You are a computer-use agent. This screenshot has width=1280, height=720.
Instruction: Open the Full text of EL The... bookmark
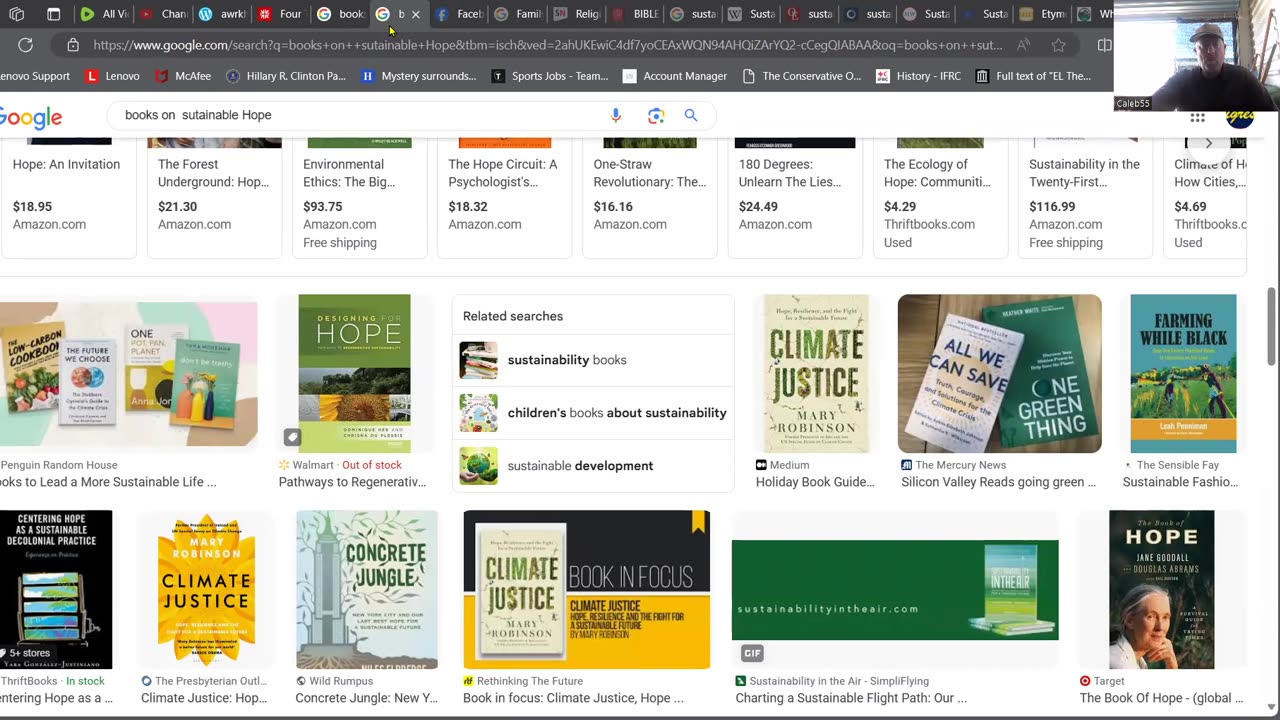pos(1033,76)
